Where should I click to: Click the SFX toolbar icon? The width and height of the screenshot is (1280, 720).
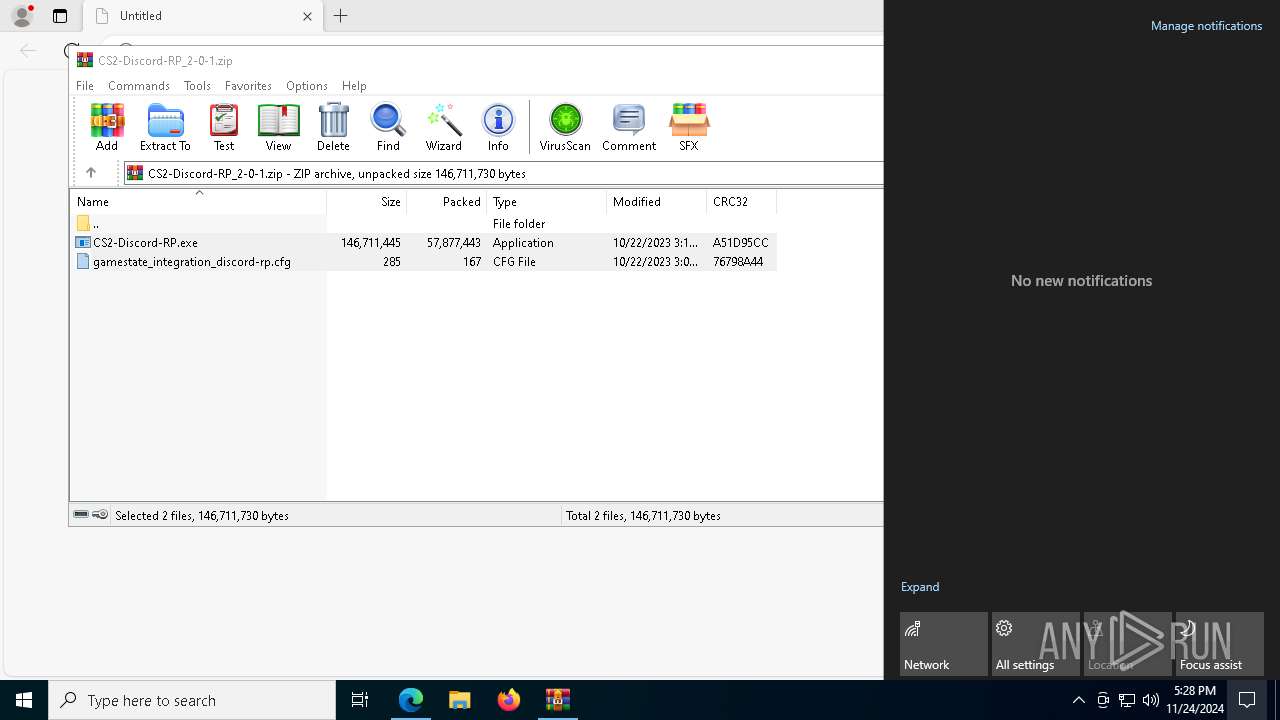(688, 127)
